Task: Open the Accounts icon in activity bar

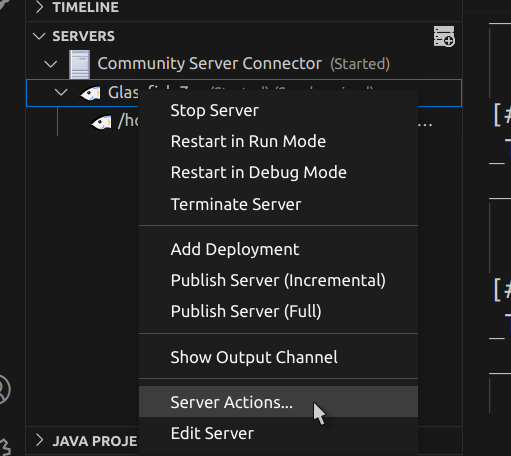Action: [x=4, y=389]
